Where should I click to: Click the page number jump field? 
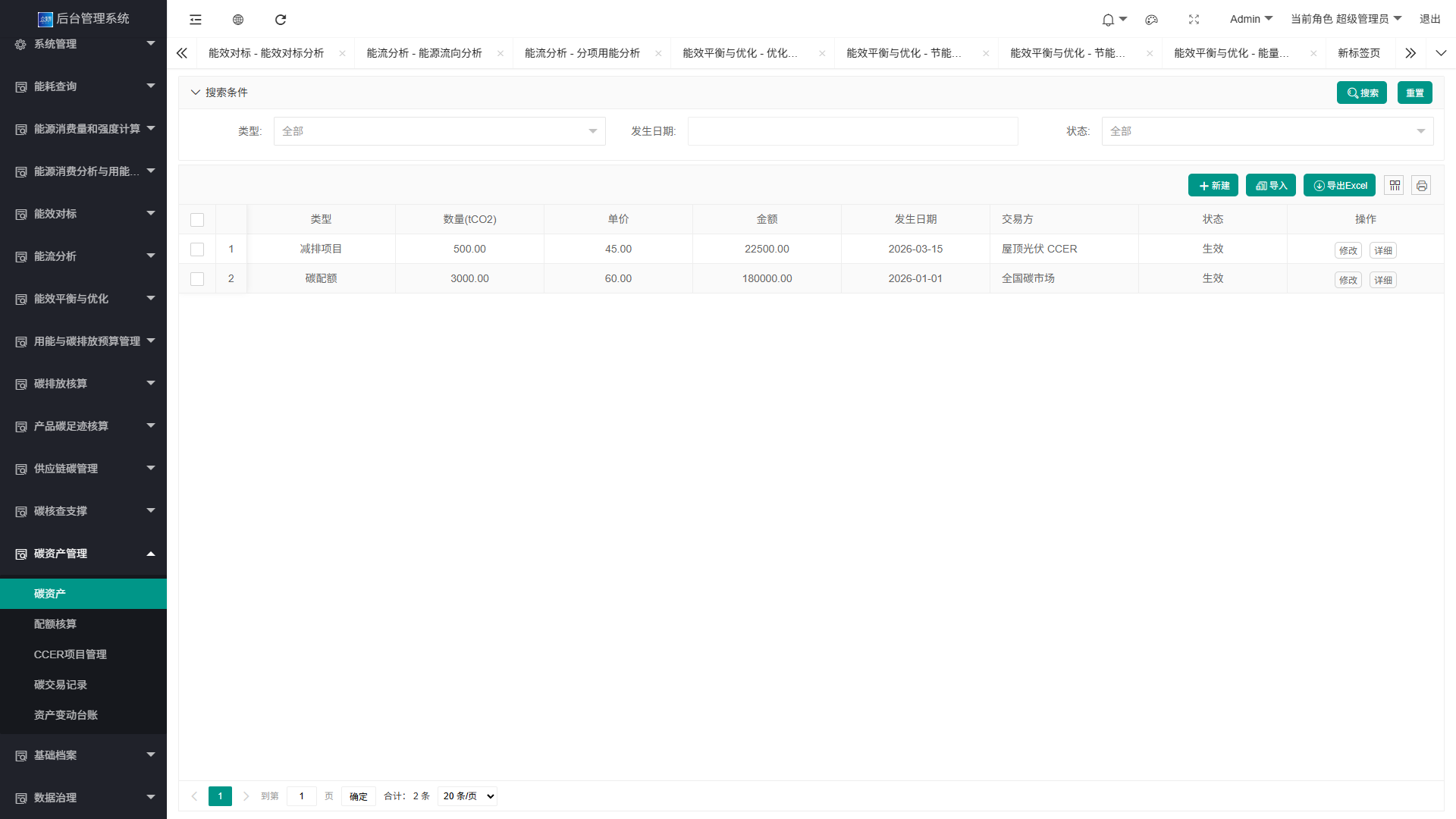(302, 796)
